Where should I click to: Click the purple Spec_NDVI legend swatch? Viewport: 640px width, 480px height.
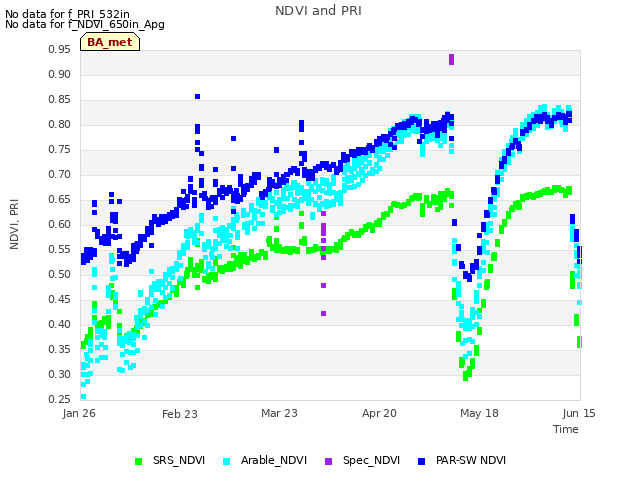pos(329,461)
